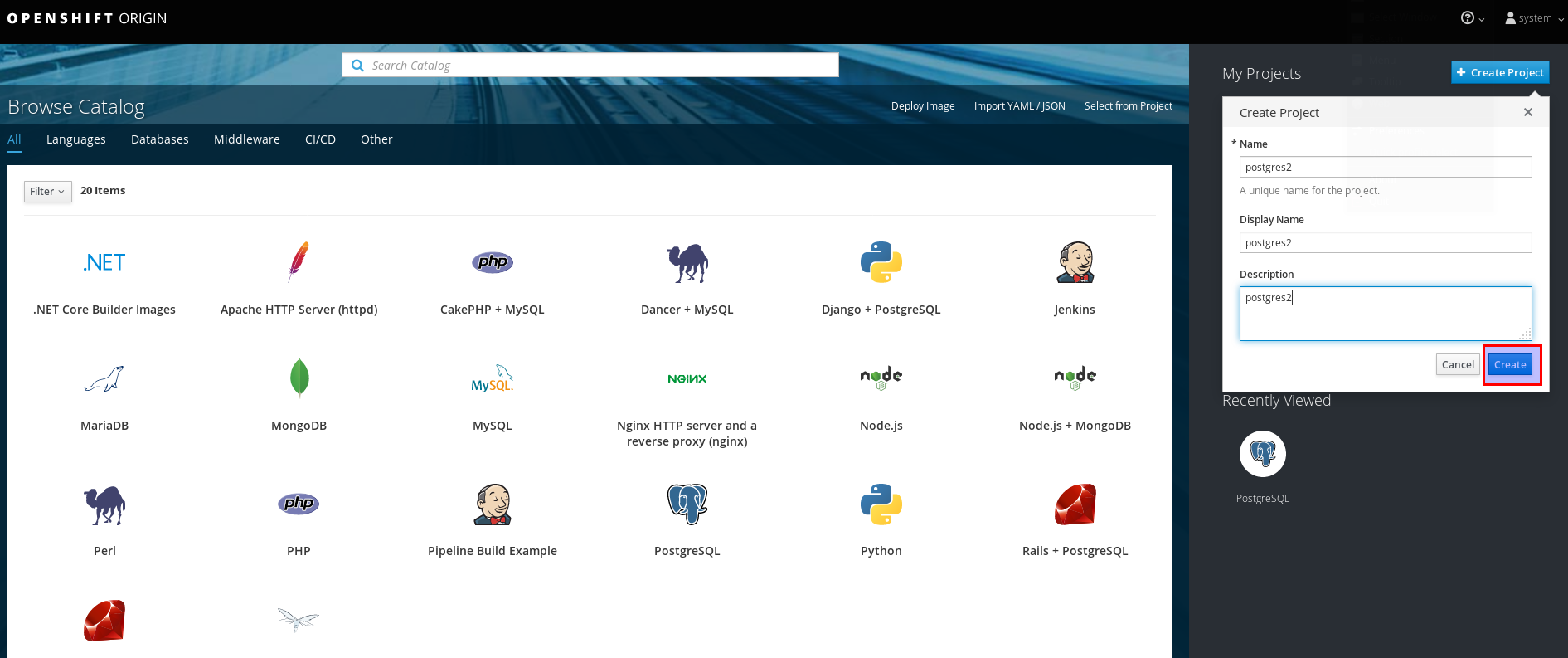Viewport: 1568px width, 658px height.
Task: Open the Filter dropdown
Action: click(x=48, y=192)
